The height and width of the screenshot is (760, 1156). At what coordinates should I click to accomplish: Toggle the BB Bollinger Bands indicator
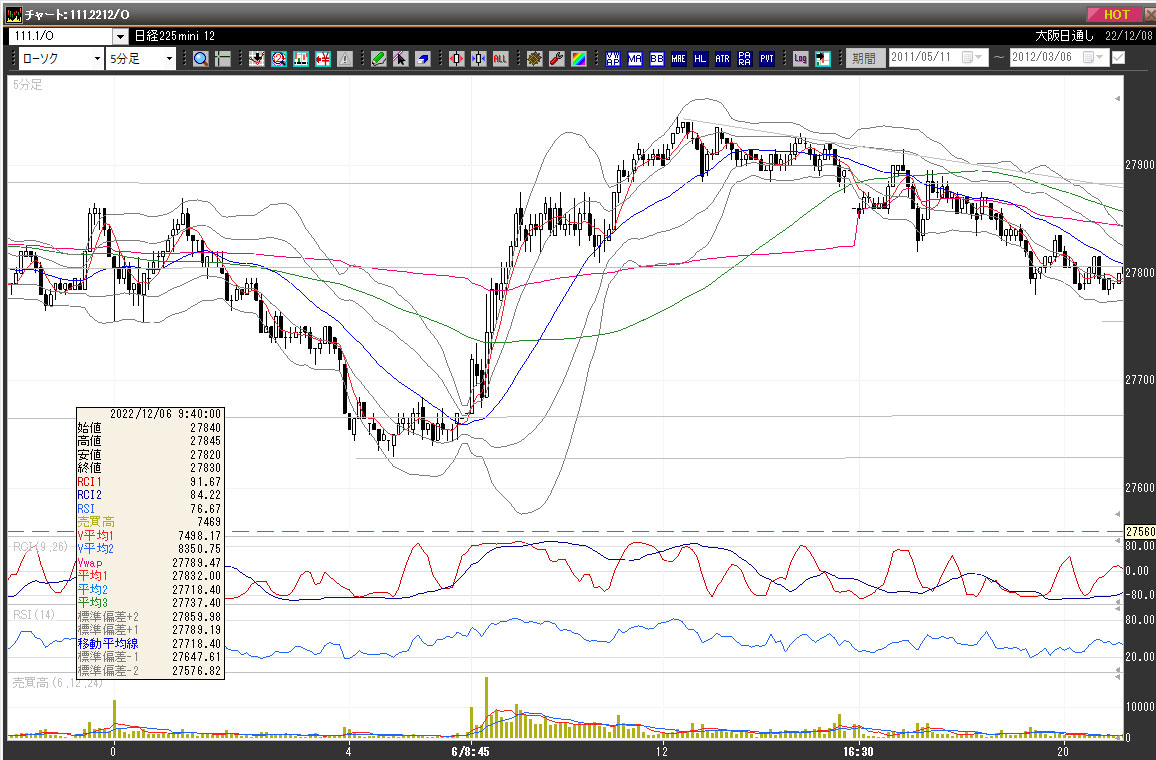657,59
